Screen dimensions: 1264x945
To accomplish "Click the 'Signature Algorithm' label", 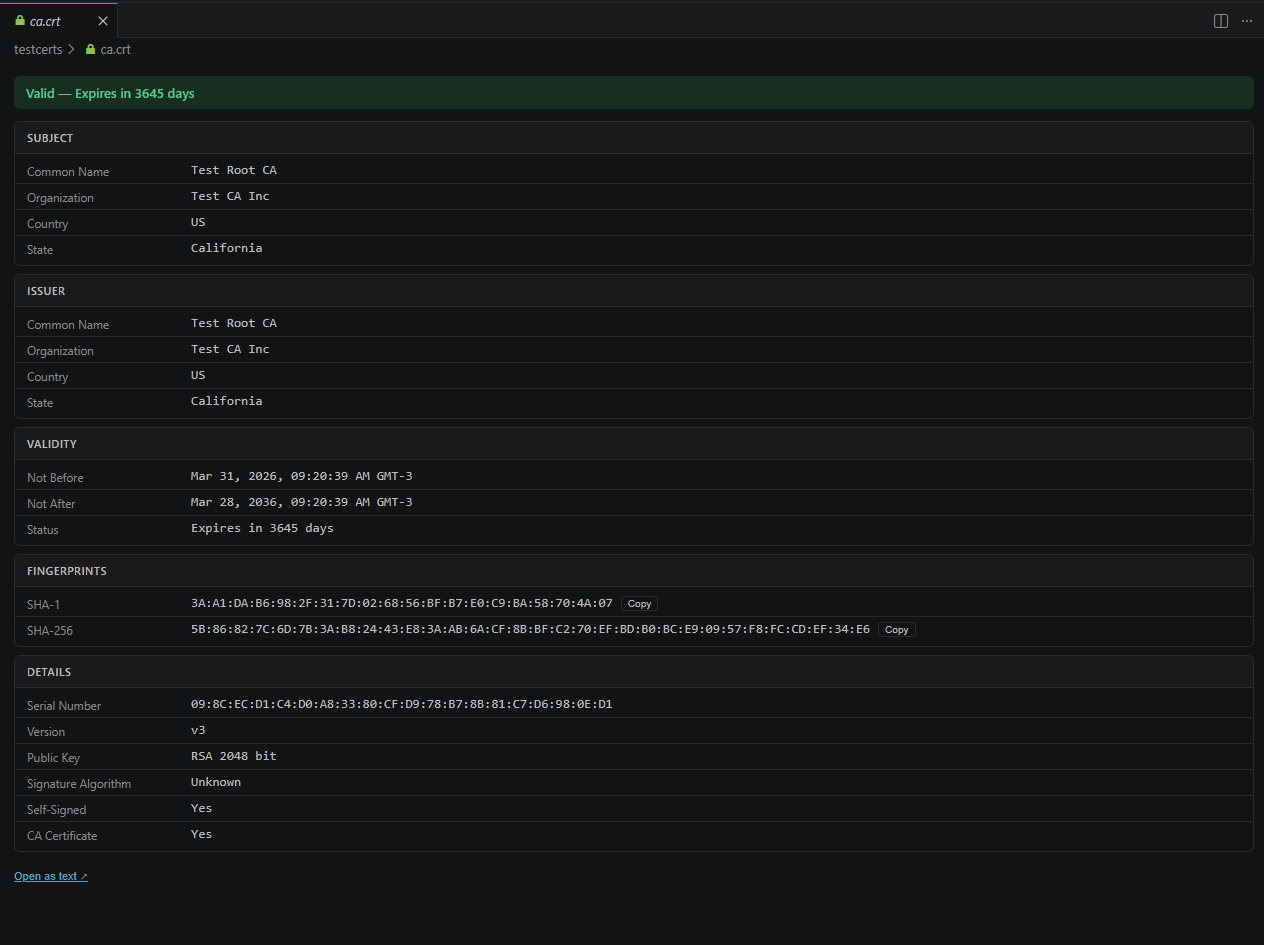I will 79,784.
